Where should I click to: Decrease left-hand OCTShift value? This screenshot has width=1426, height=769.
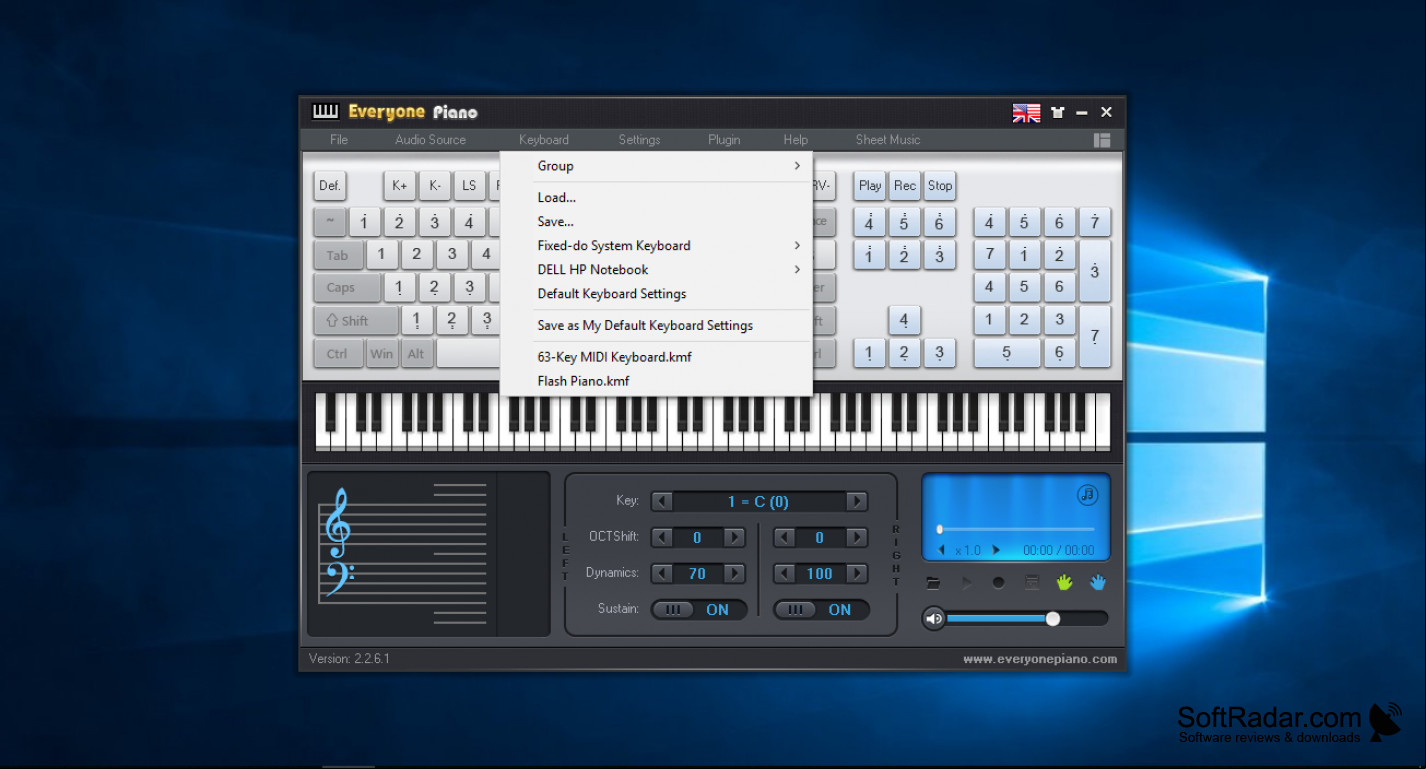tap(662, 538)
